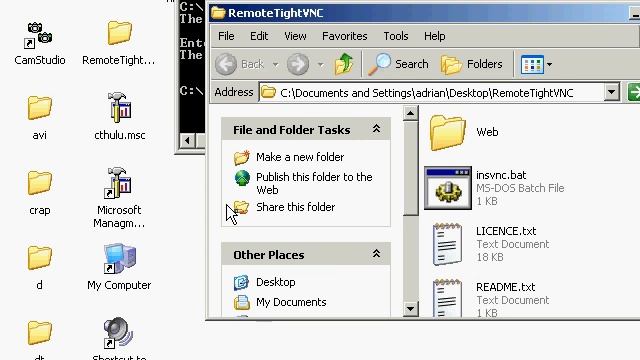The image size is (640, 360).
Task: Open the Edit menu
Action: point(259,36)
